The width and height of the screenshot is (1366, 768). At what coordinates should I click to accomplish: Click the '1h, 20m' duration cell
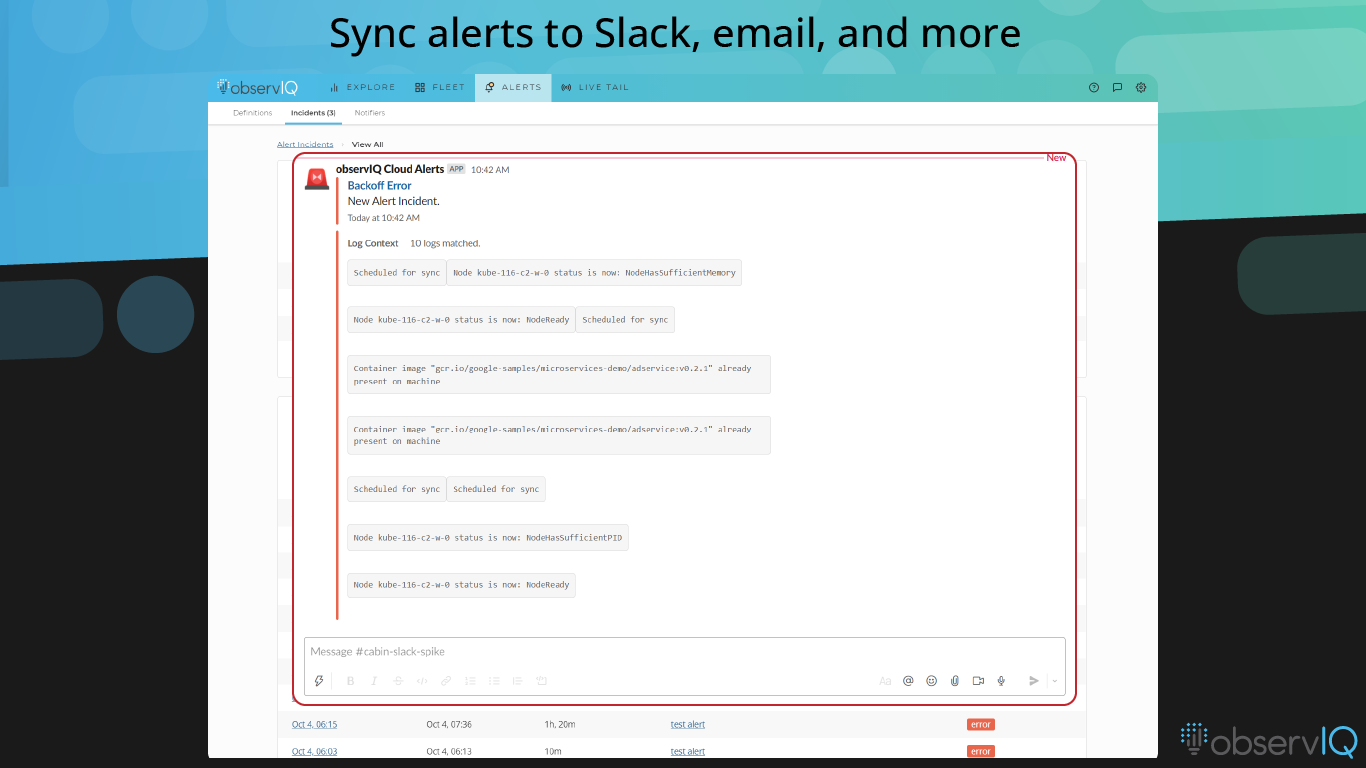coord(559,725)
